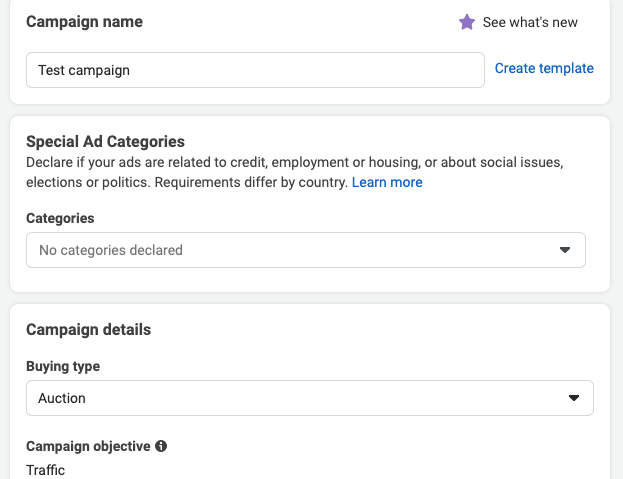The width and height of the screenshot is (623, 479).
Task: Click the Create template link
Action: [544, 69]
